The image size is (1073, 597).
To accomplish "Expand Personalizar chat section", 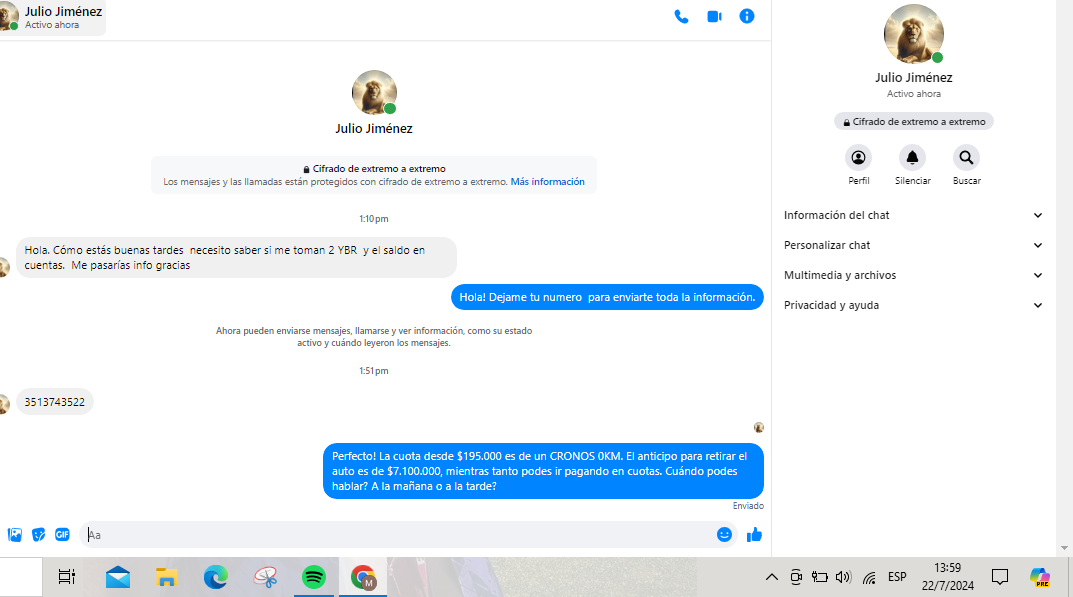I will (x=913, y=245).
